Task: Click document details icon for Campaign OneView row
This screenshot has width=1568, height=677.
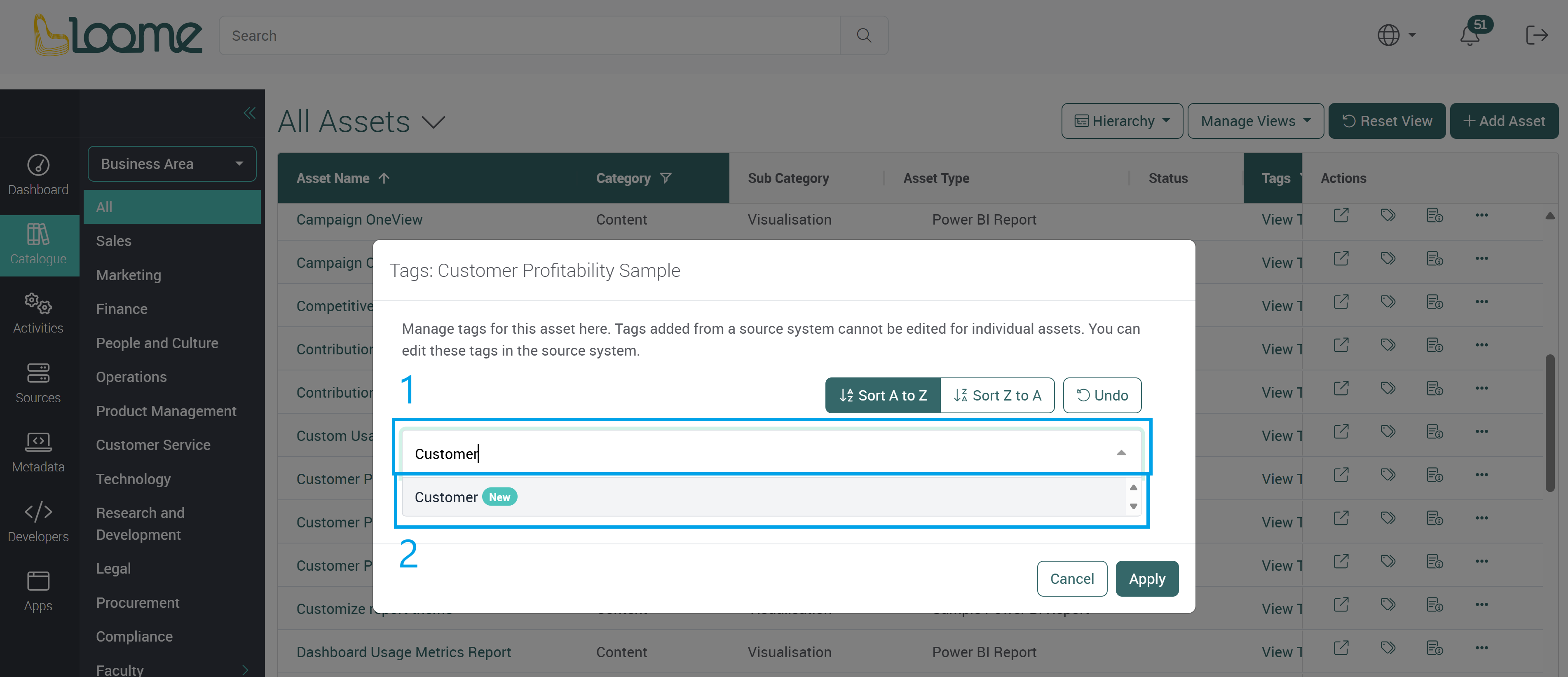Action: pos(1435,216)
